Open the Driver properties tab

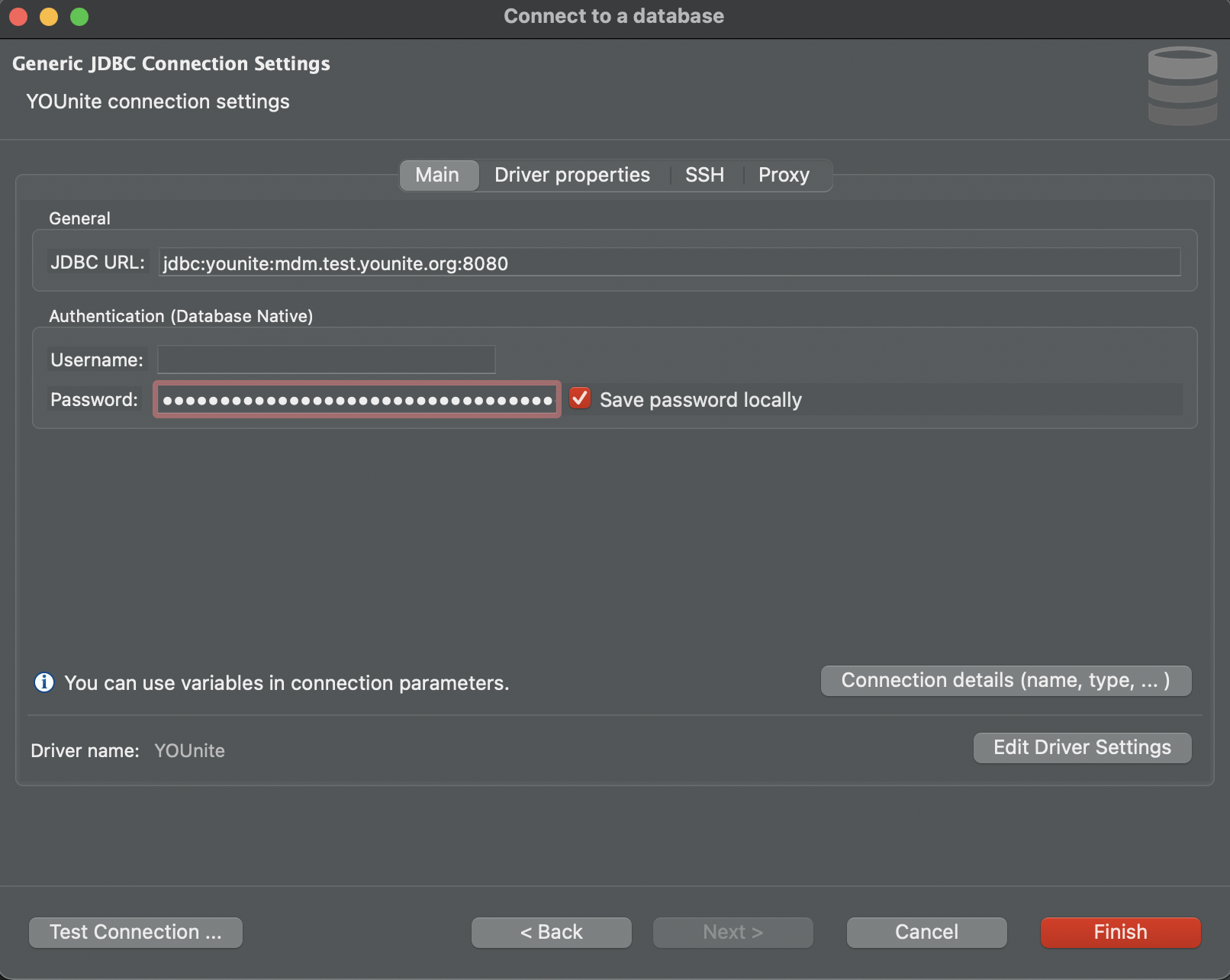(572, 175)
